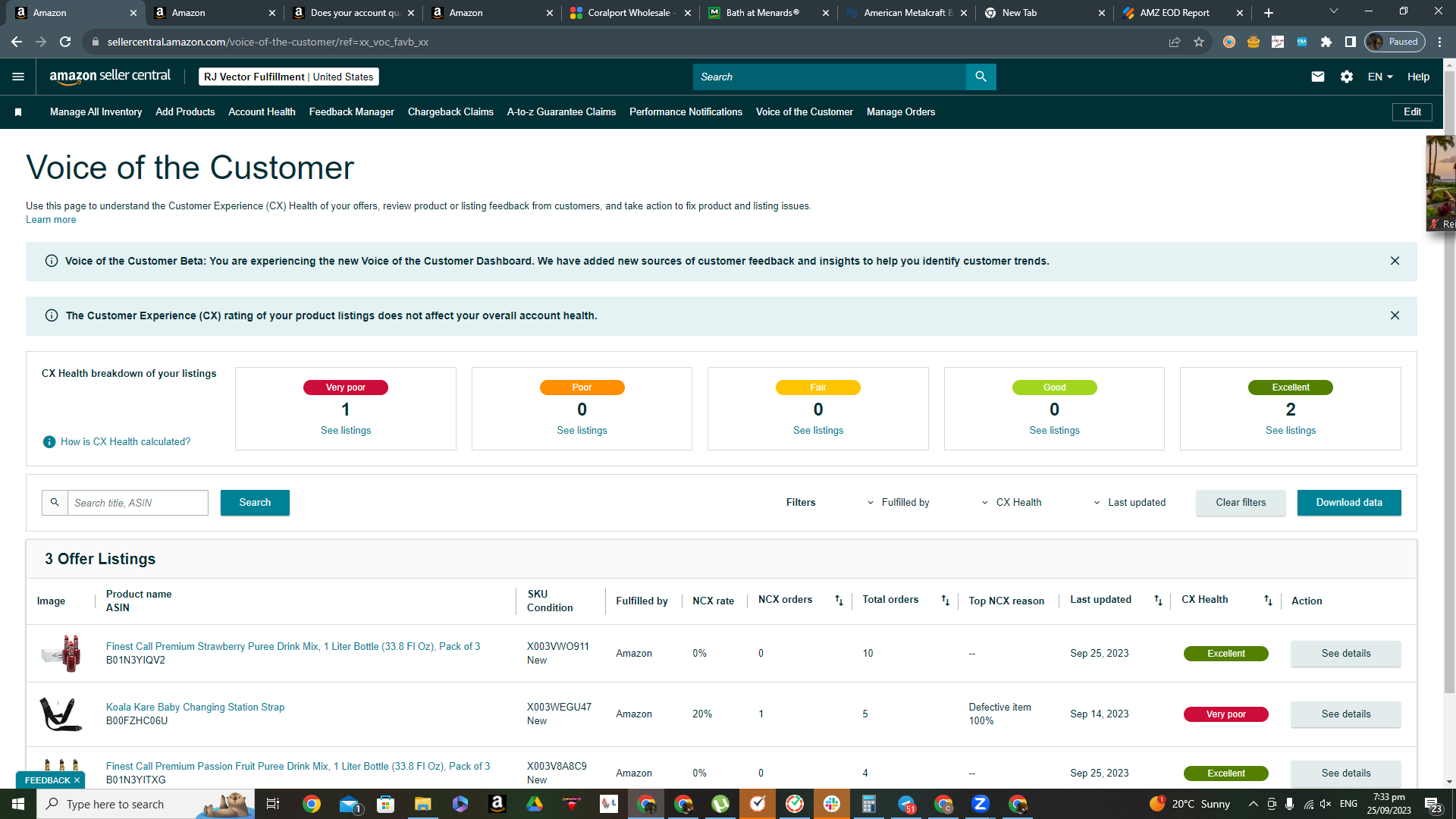Click Edit button on favorites bar

(x=1412, y=112)
